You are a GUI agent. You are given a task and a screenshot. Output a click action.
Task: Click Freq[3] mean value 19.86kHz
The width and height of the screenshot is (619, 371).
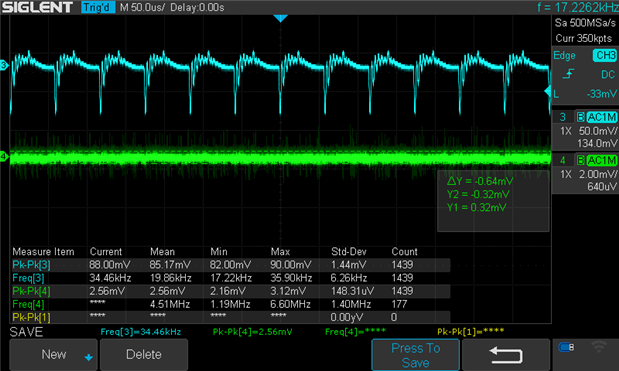171,278
